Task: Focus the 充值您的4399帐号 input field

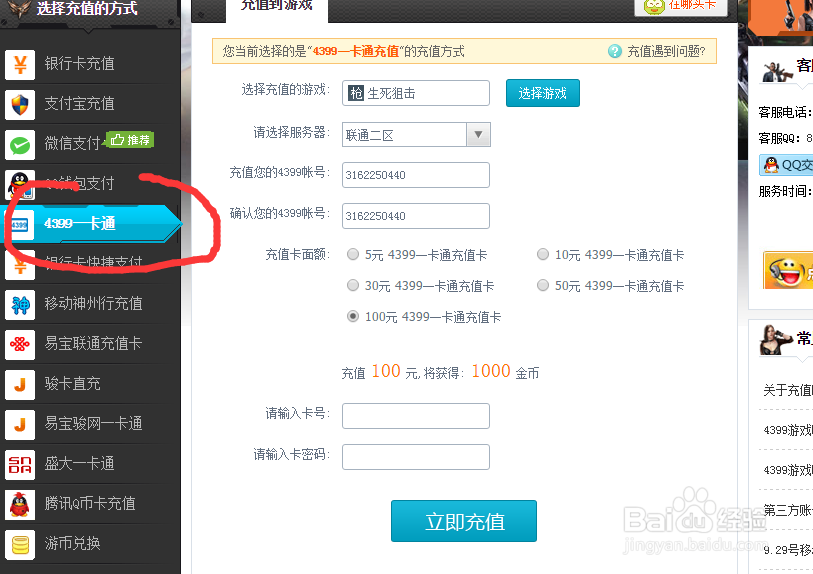Action: coord(416,175)
